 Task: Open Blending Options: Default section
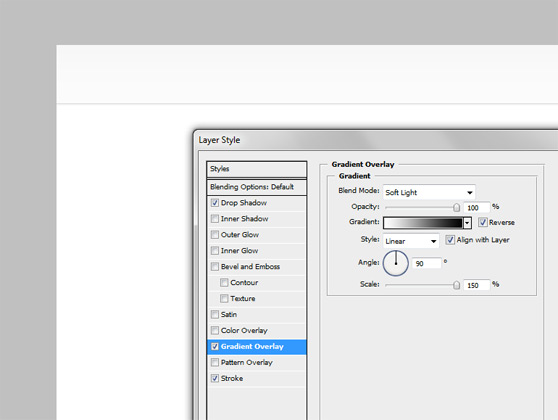tap(257, 187)
